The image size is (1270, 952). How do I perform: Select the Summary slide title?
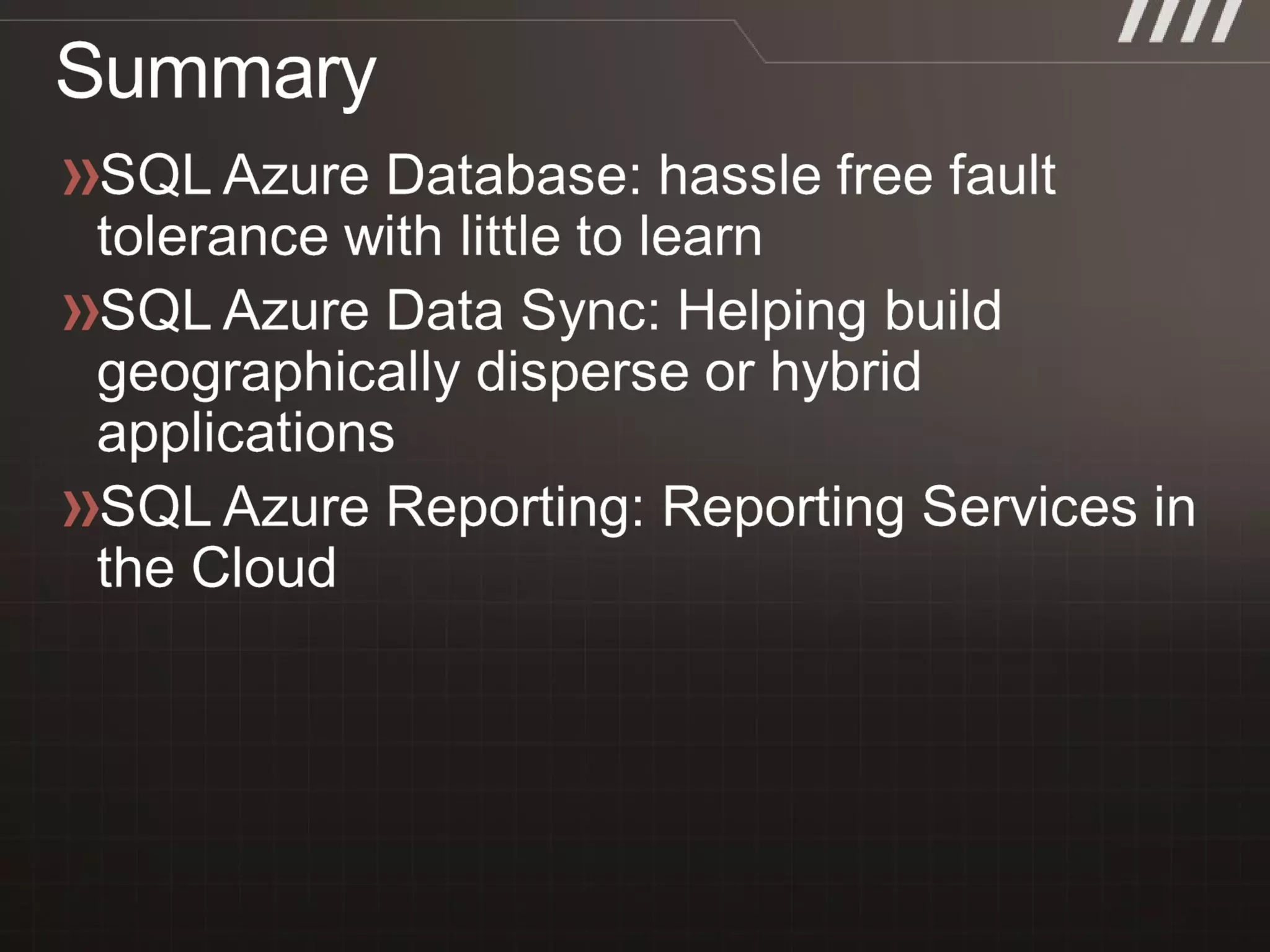click(216, 73)
